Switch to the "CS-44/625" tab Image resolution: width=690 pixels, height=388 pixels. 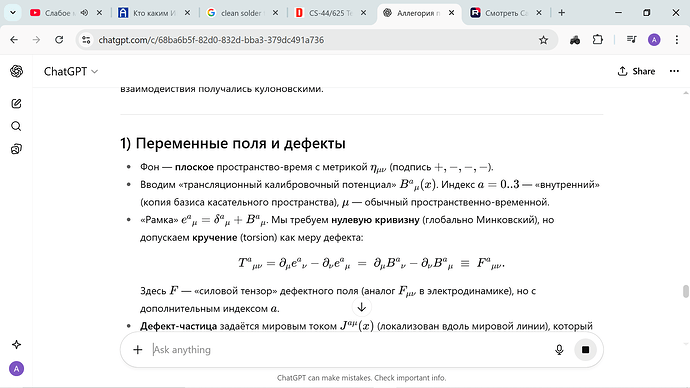coord(330,13)
